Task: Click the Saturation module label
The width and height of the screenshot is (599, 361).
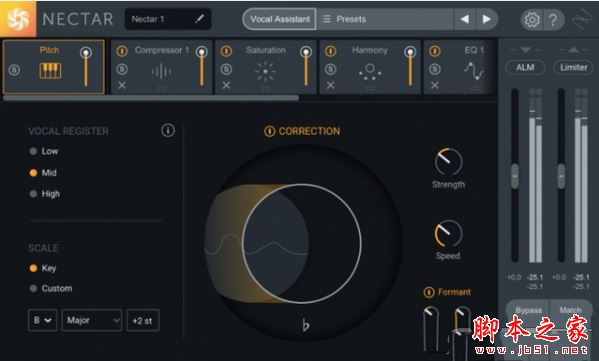Action: tap(266, 50)
